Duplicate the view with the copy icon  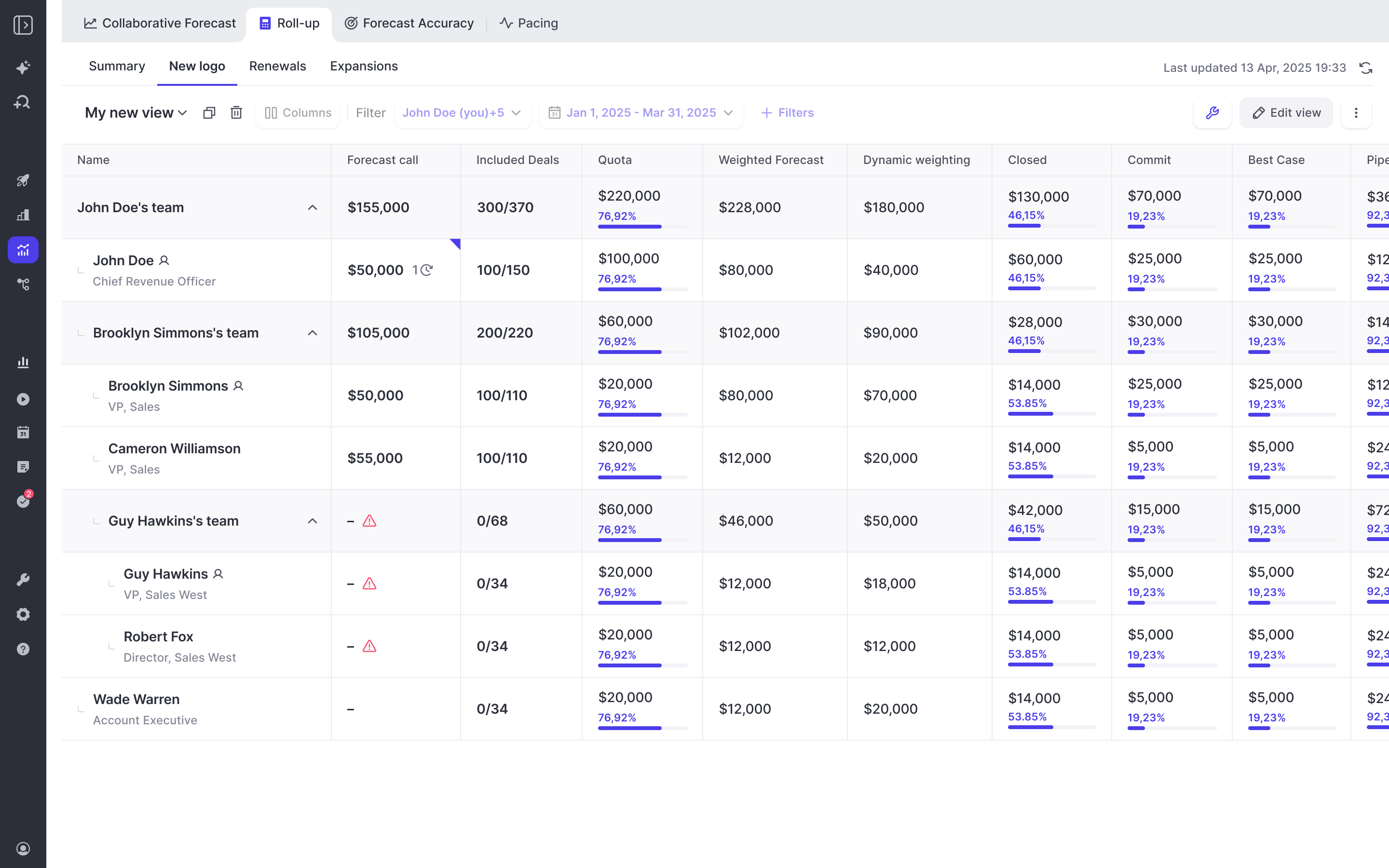coord(209,112)
